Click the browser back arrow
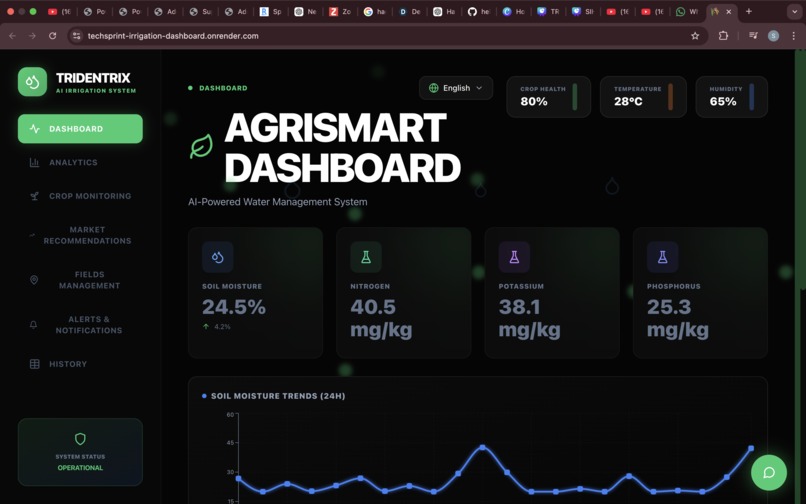The height and width of the screenshot is (504, 806). pos(12,36)
